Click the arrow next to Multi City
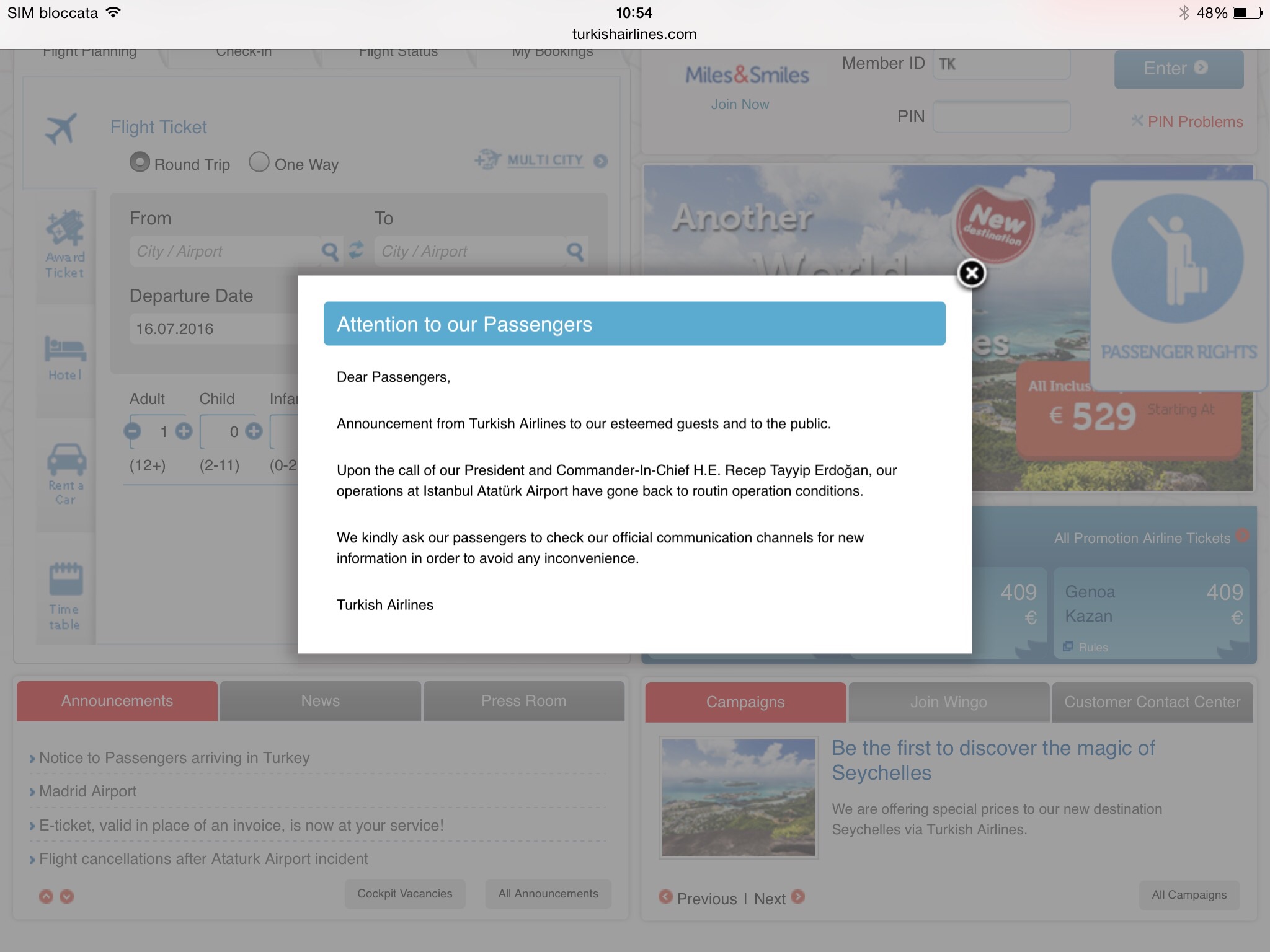Screen dimensions: 1270x952 pos(600,161)
